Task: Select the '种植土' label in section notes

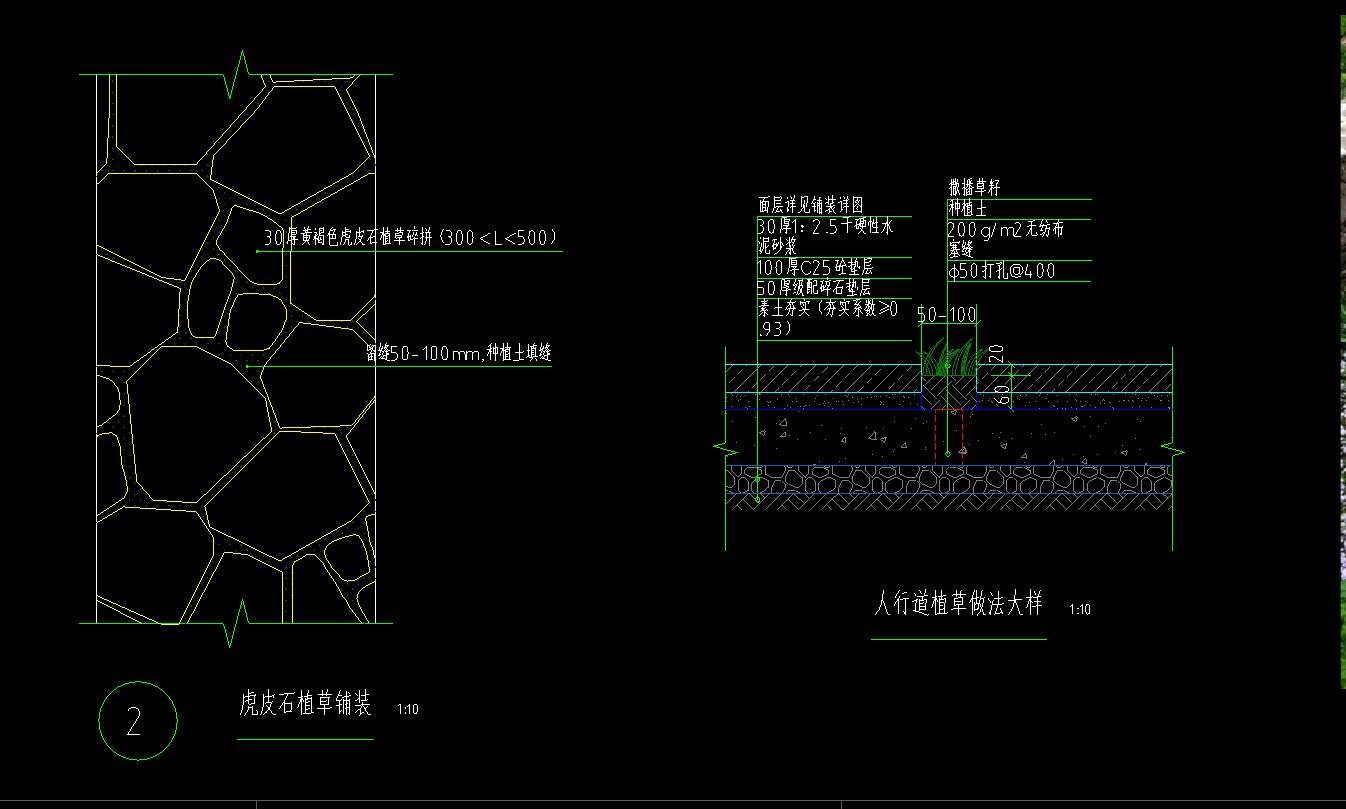Action: click(x=967, y=208)
